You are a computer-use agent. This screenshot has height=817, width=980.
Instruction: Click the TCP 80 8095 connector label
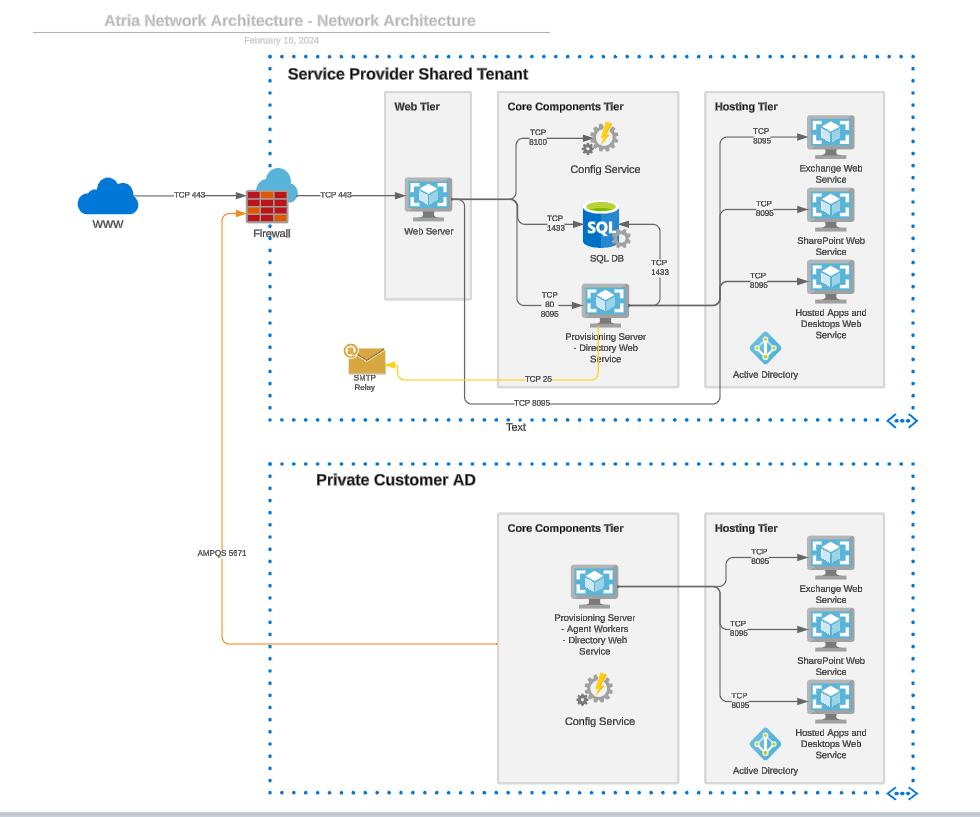(x=549, y=304)
